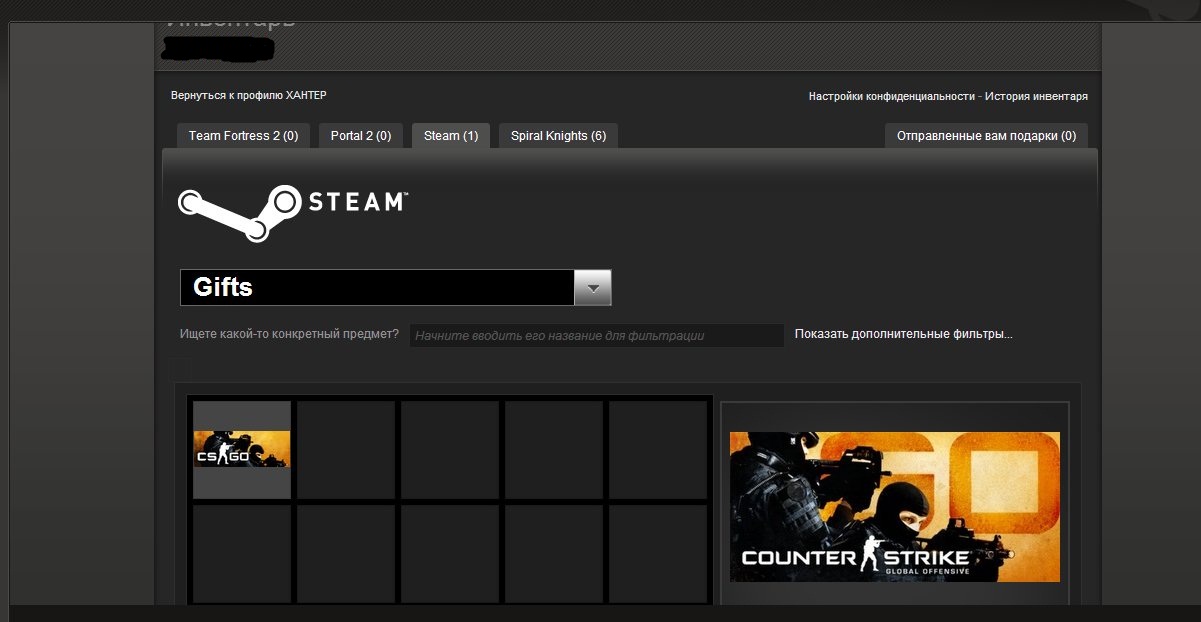Focus the item name filter field
The width and height of the screenshot is (1201, 622).
597,336
